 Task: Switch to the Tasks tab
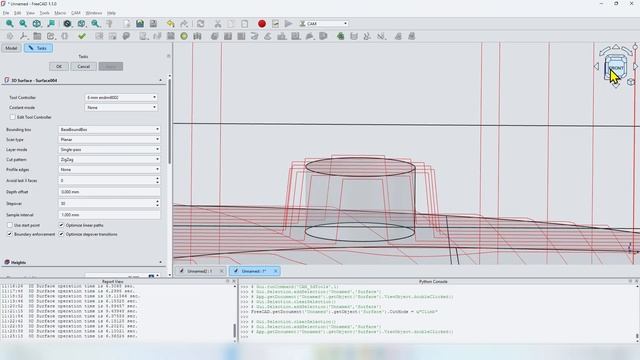(38, 48)
